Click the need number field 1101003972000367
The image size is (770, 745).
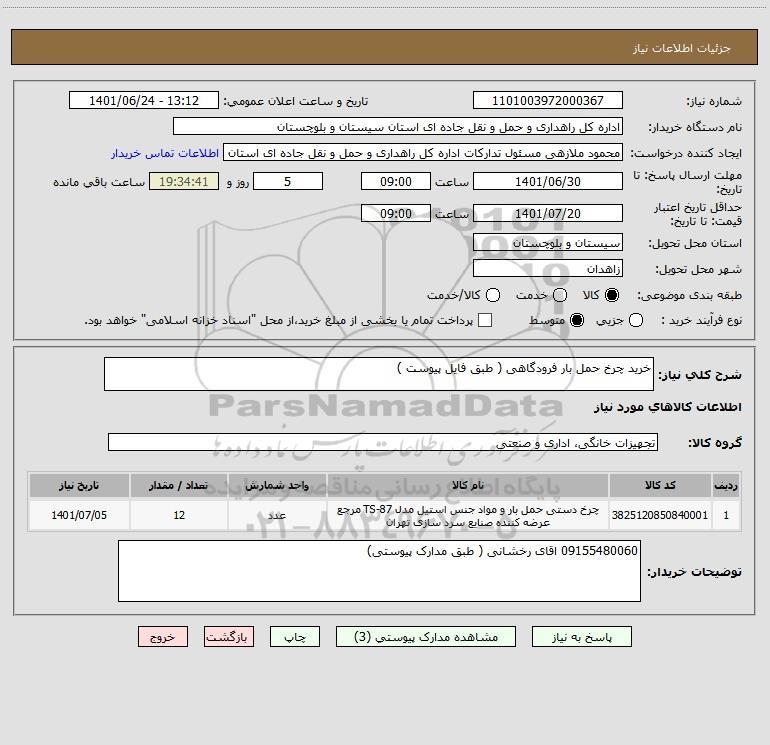pyautogui.click(x=548, y=101)
